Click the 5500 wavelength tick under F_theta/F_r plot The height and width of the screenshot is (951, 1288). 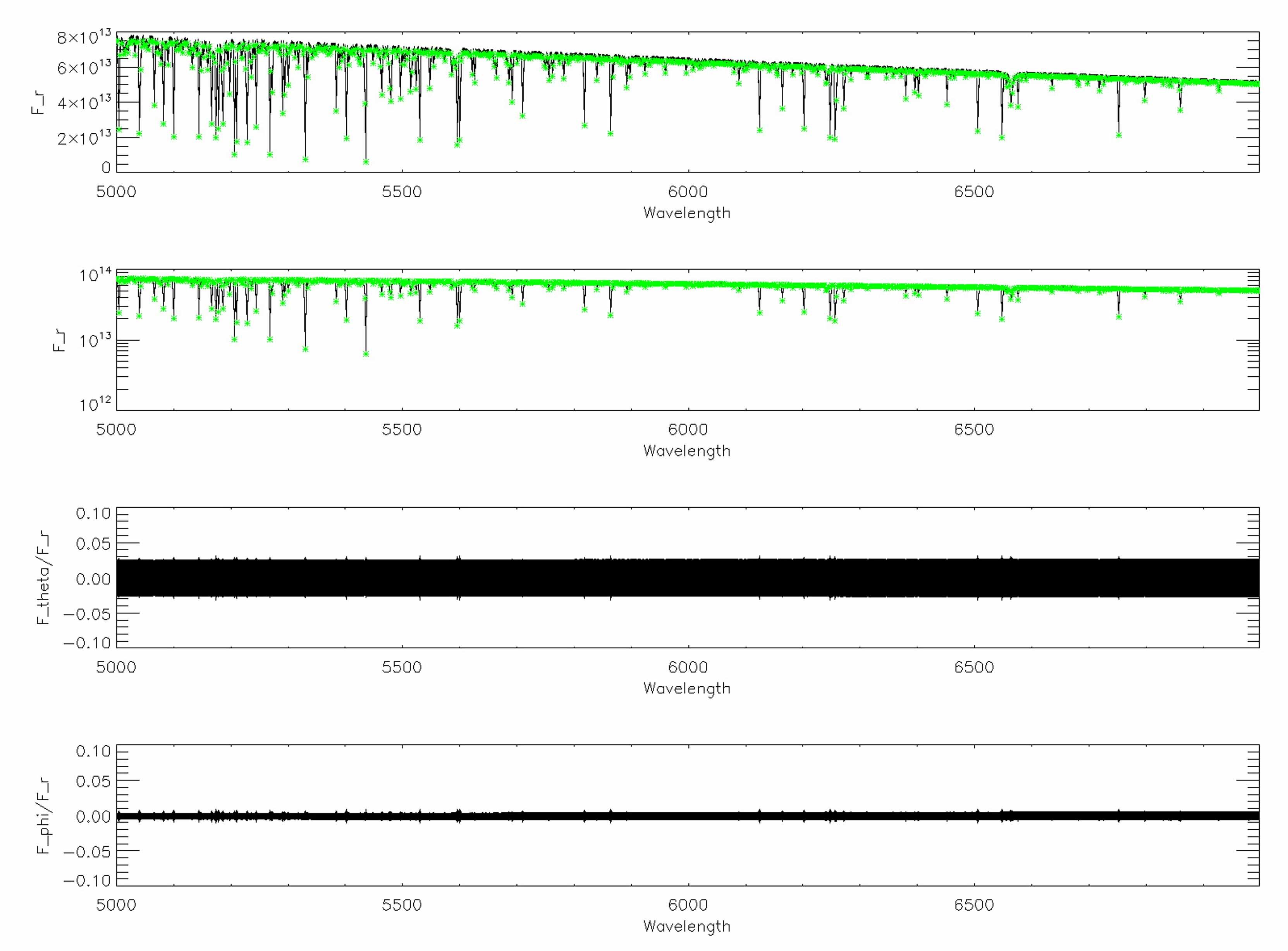pos(402,667)
